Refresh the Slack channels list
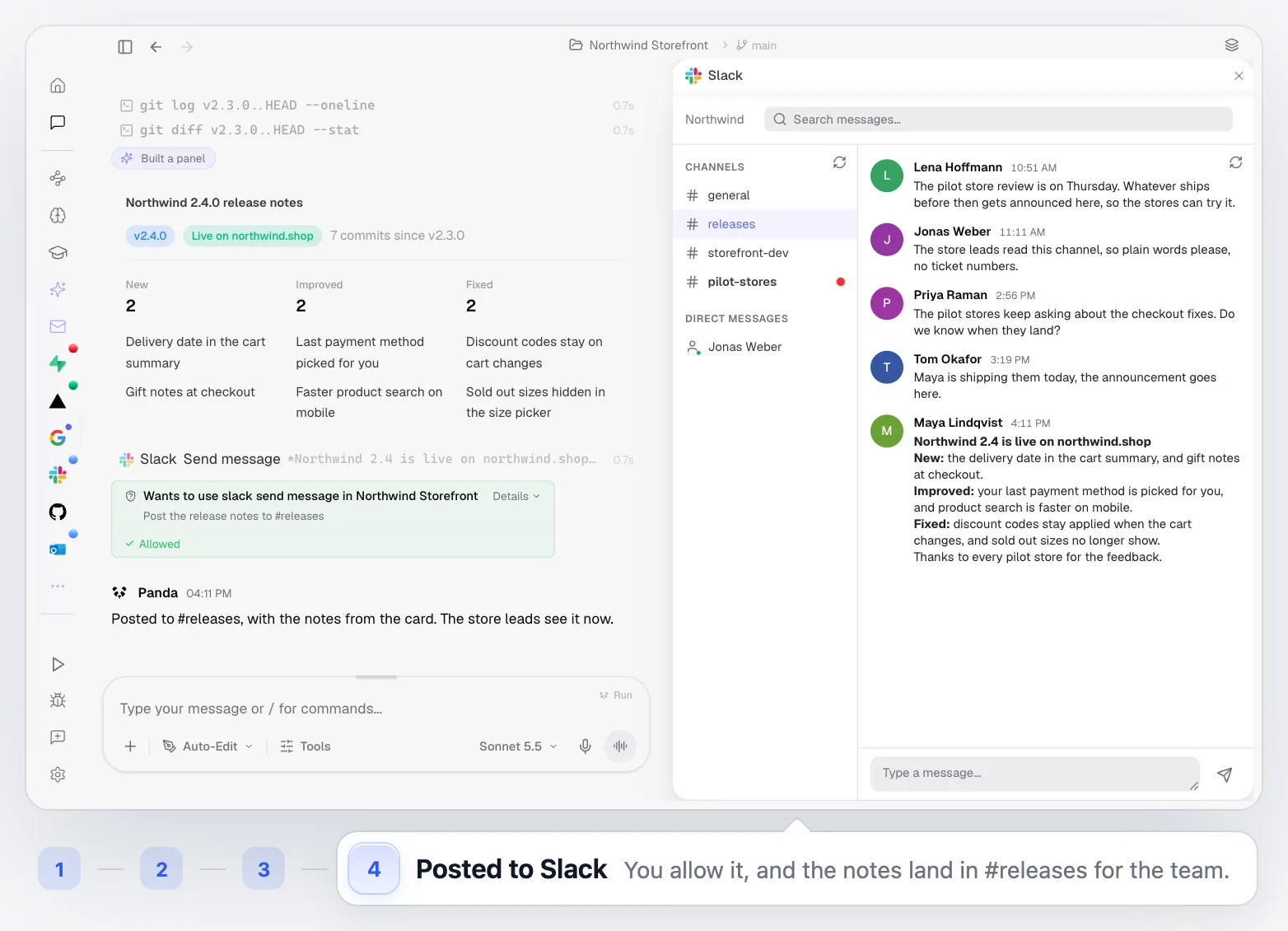This screenshot has width=1288, height=931. [839, 162]
